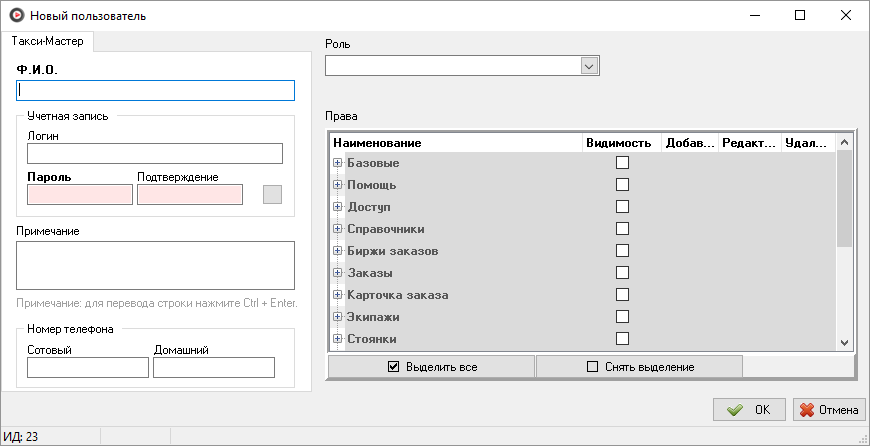The height and width of the screenshot is (446, 870).
Task: Check the Доступ visibility checkbox
Action: click(x=622, y=207)
